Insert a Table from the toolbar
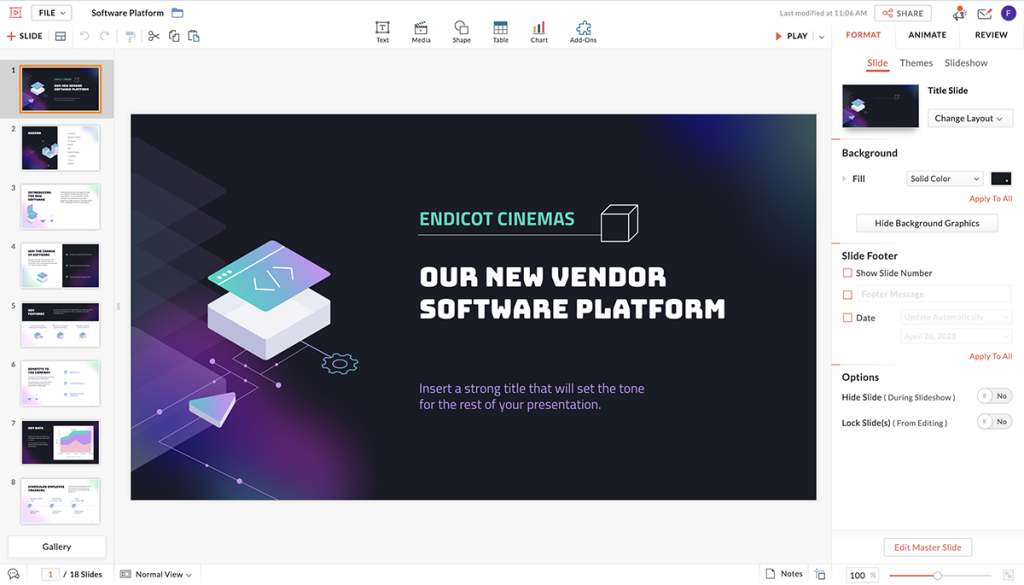The image size is (1024, 585). tap(500, 28)
